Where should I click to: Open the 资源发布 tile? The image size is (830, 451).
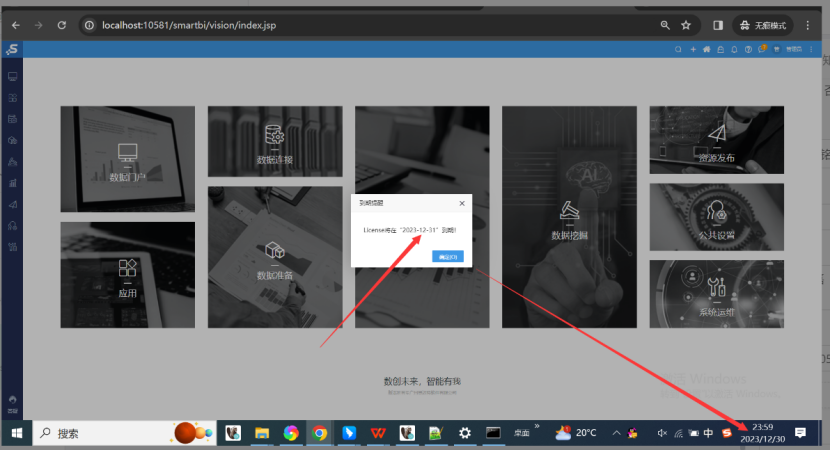click(x=716, y=140)
